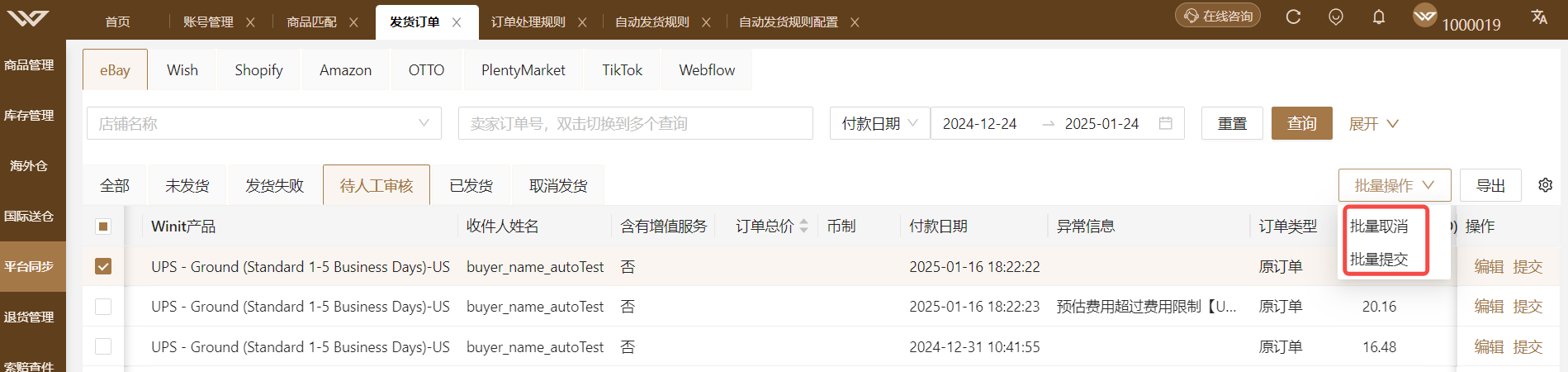Uncheck the first order row checkbox
This screenshot has height=372, width=1568.
click(x=103, y=266)
